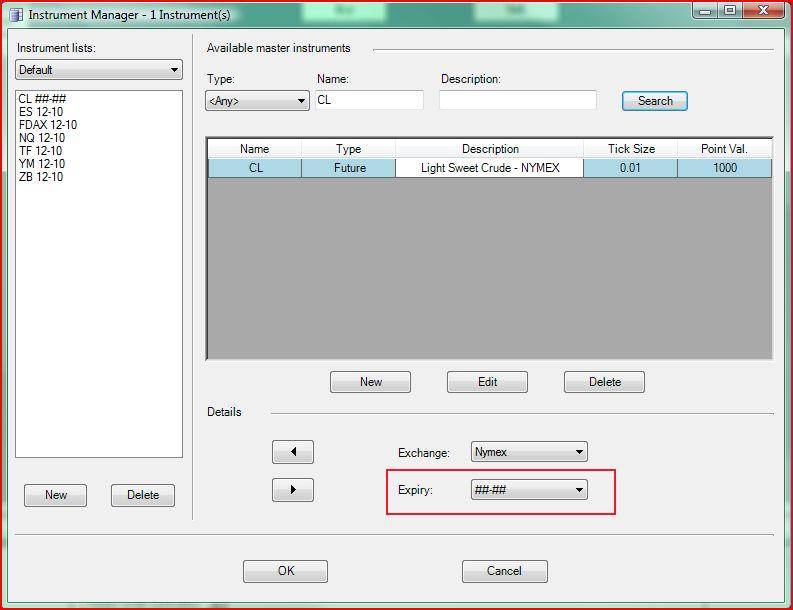793x610 pixels.
Task: Click the Point Val. column header
Action: pyautogui.click(x=724, y=149)
